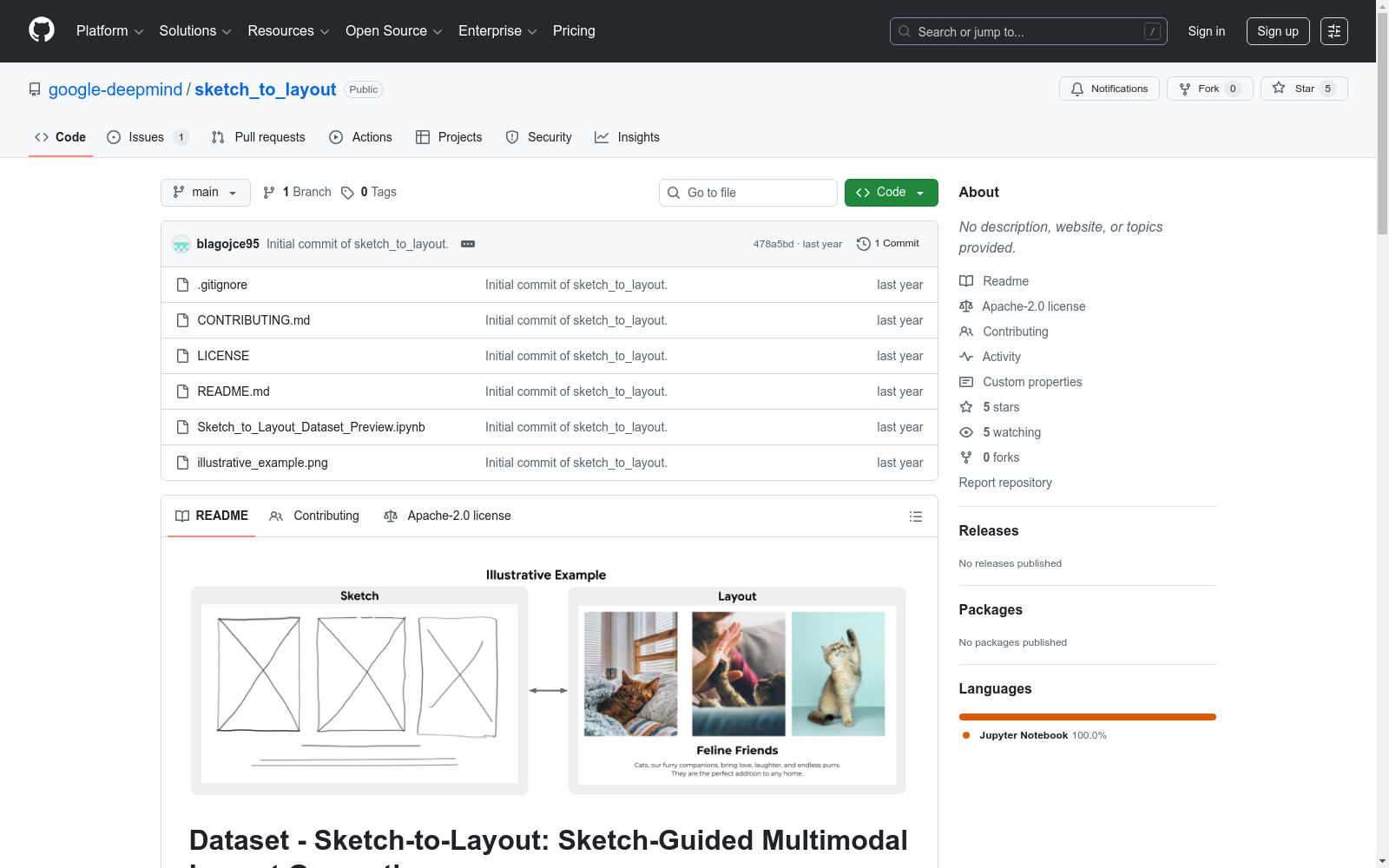Expand the Platform menu
Image resolution: width=1389 pixels, height=868 pixels.
[110, 31]
